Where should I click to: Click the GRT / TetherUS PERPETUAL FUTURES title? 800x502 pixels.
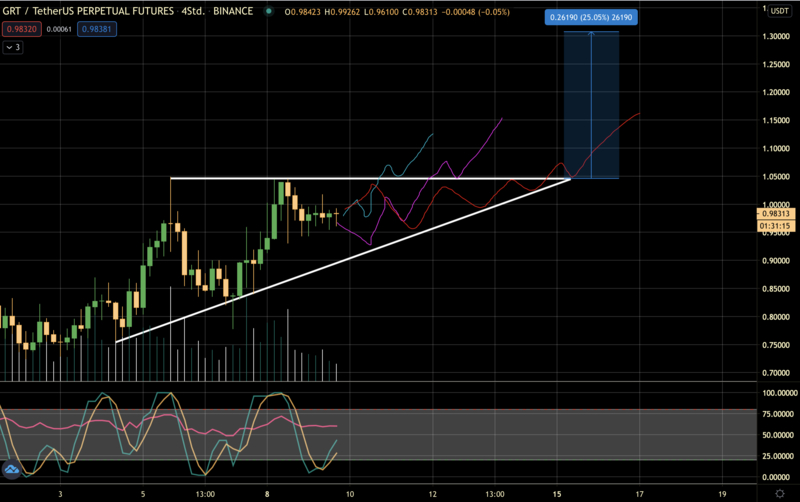tap(88, 11)
